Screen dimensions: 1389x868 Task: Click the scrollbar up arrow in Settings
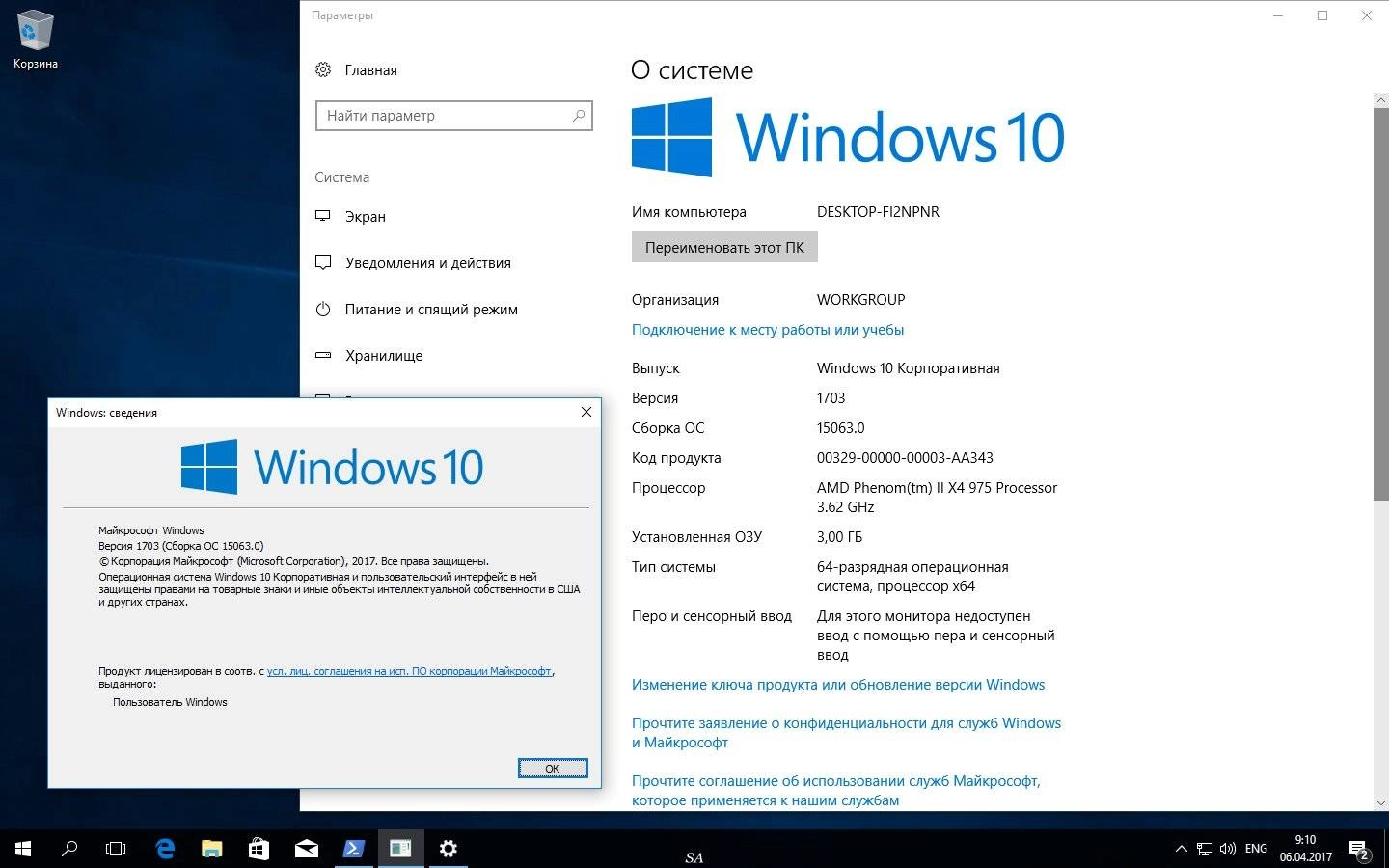coord(1380,100)
